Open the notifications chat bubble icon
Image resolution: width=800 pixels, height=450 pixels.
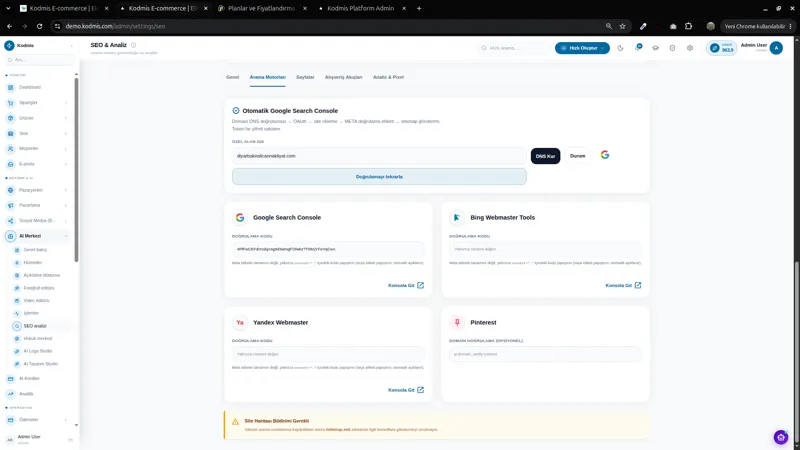point(638,47)
